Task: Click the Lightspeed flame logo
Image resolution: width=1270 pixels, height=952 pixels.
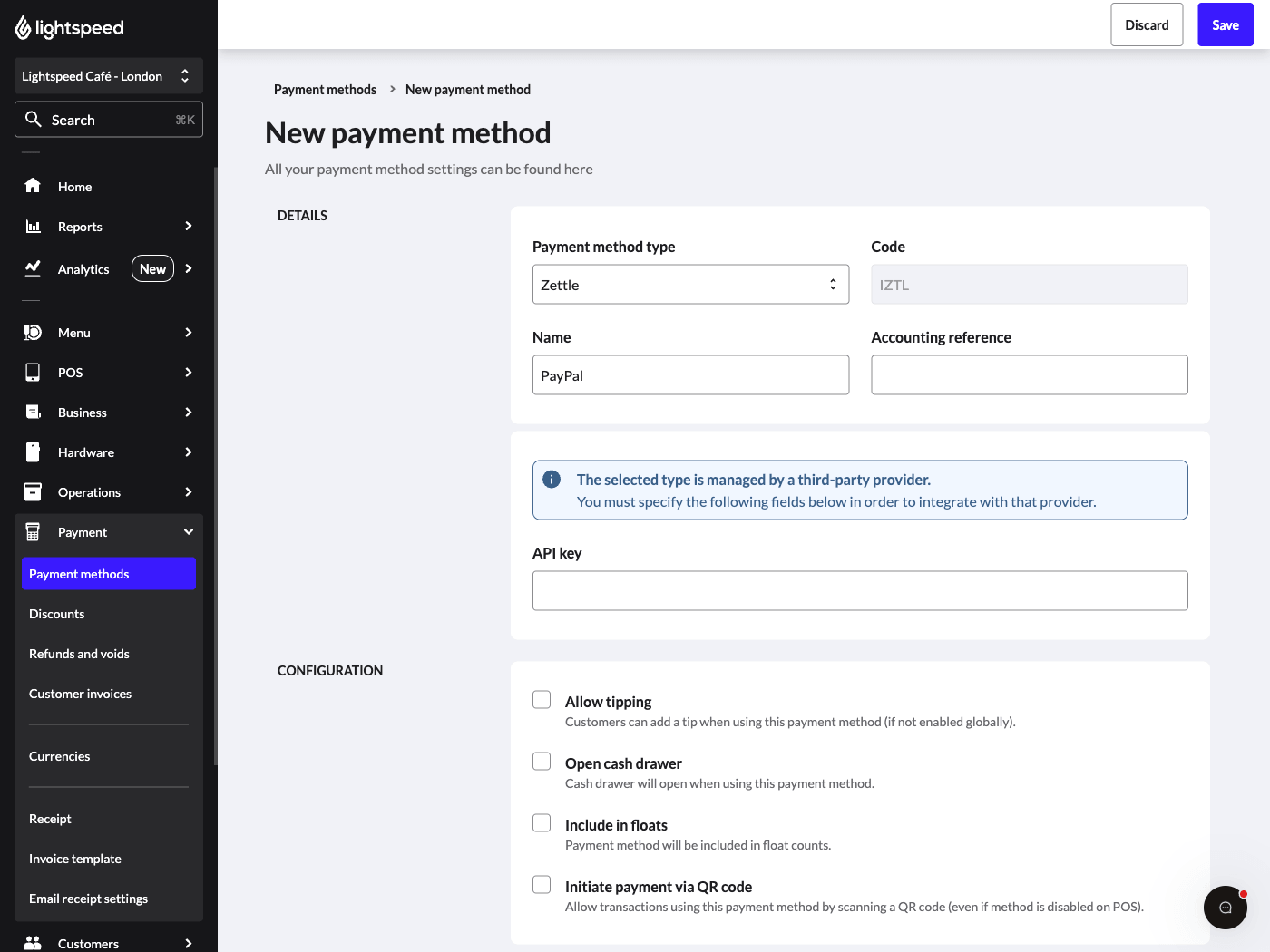Action: coord(23,28)
